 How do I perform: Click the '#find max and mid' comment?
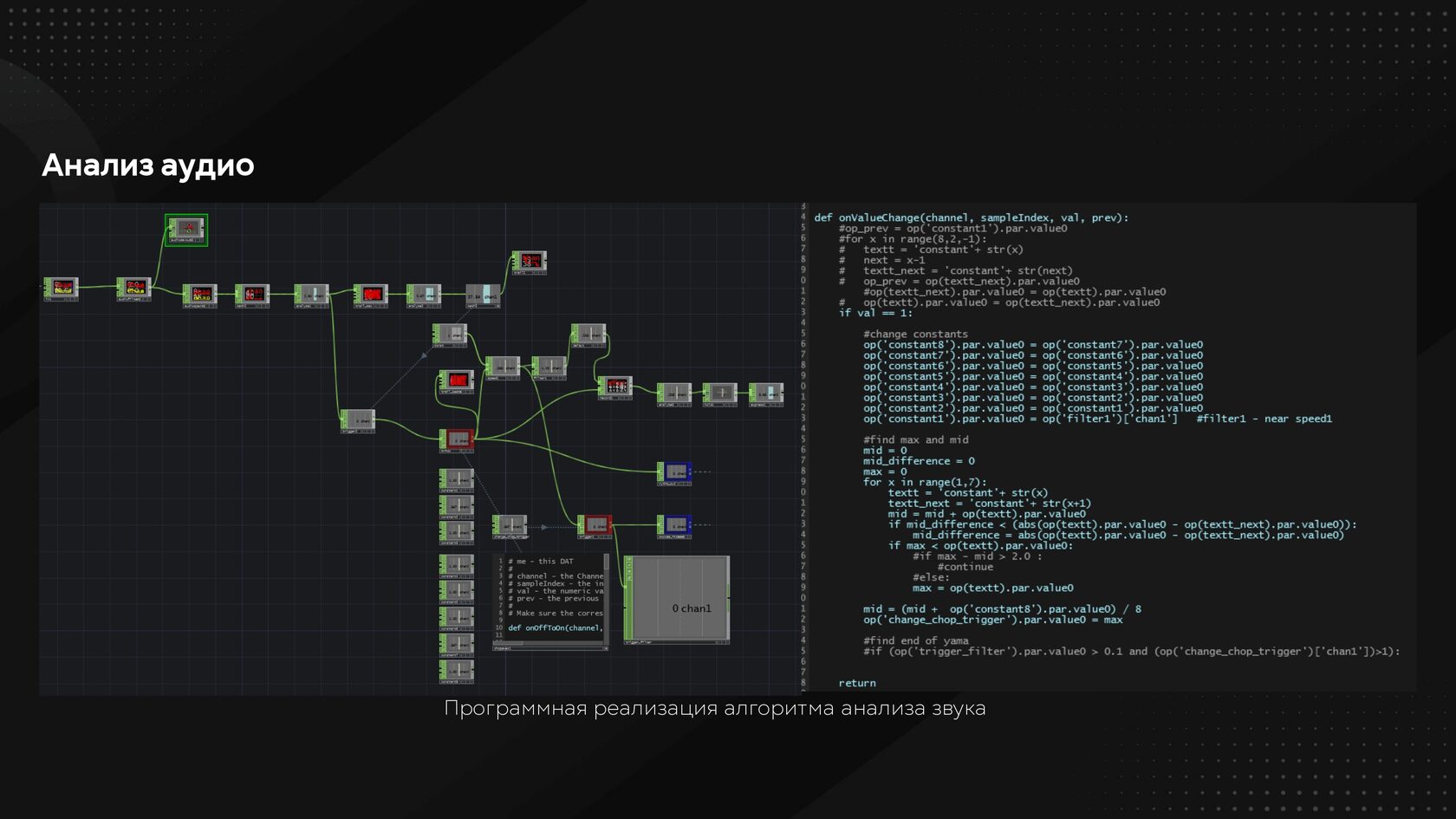click(x=915, y=440)
